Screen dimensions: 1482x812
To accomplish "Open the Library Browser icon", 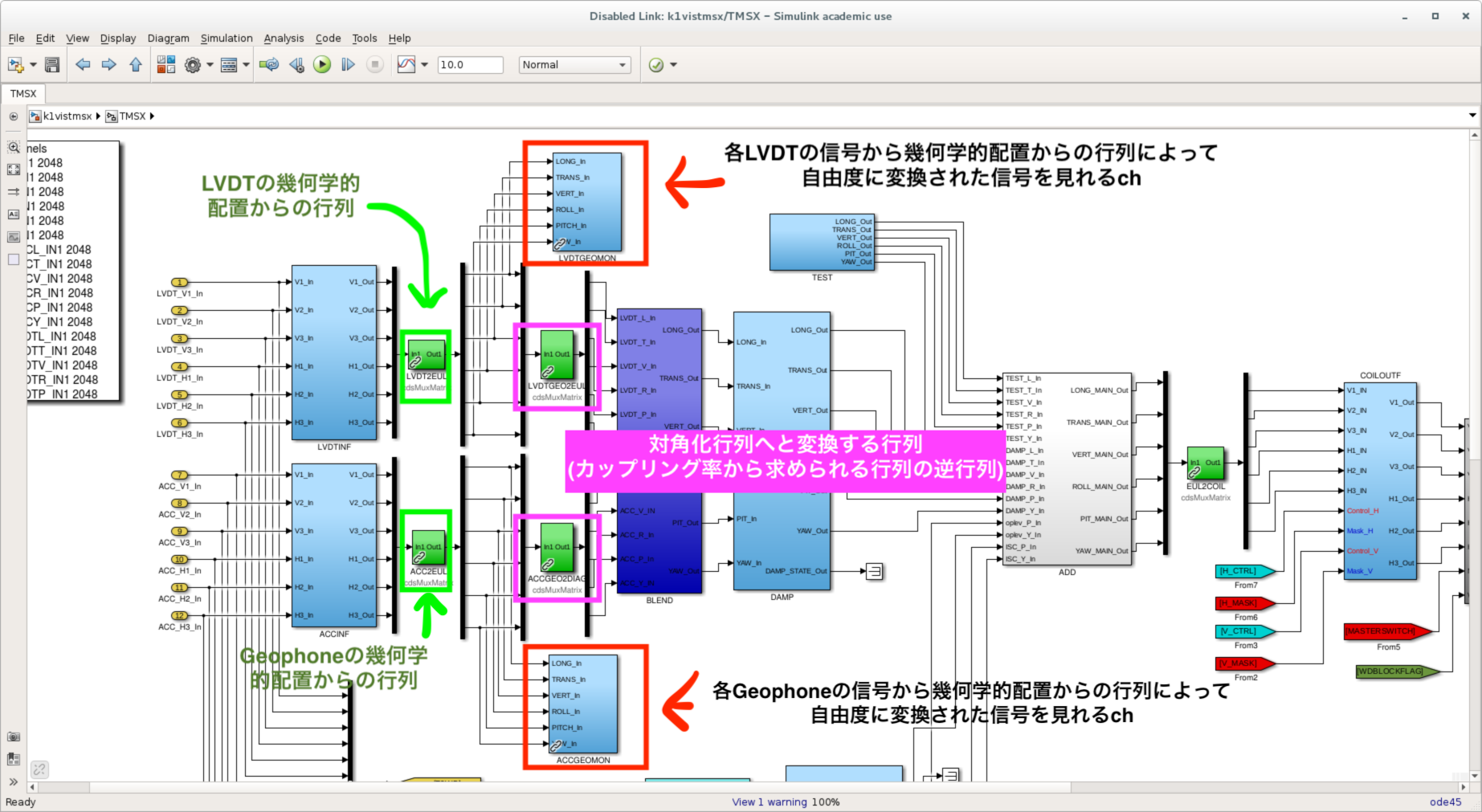I will click(x=166, y=65).
